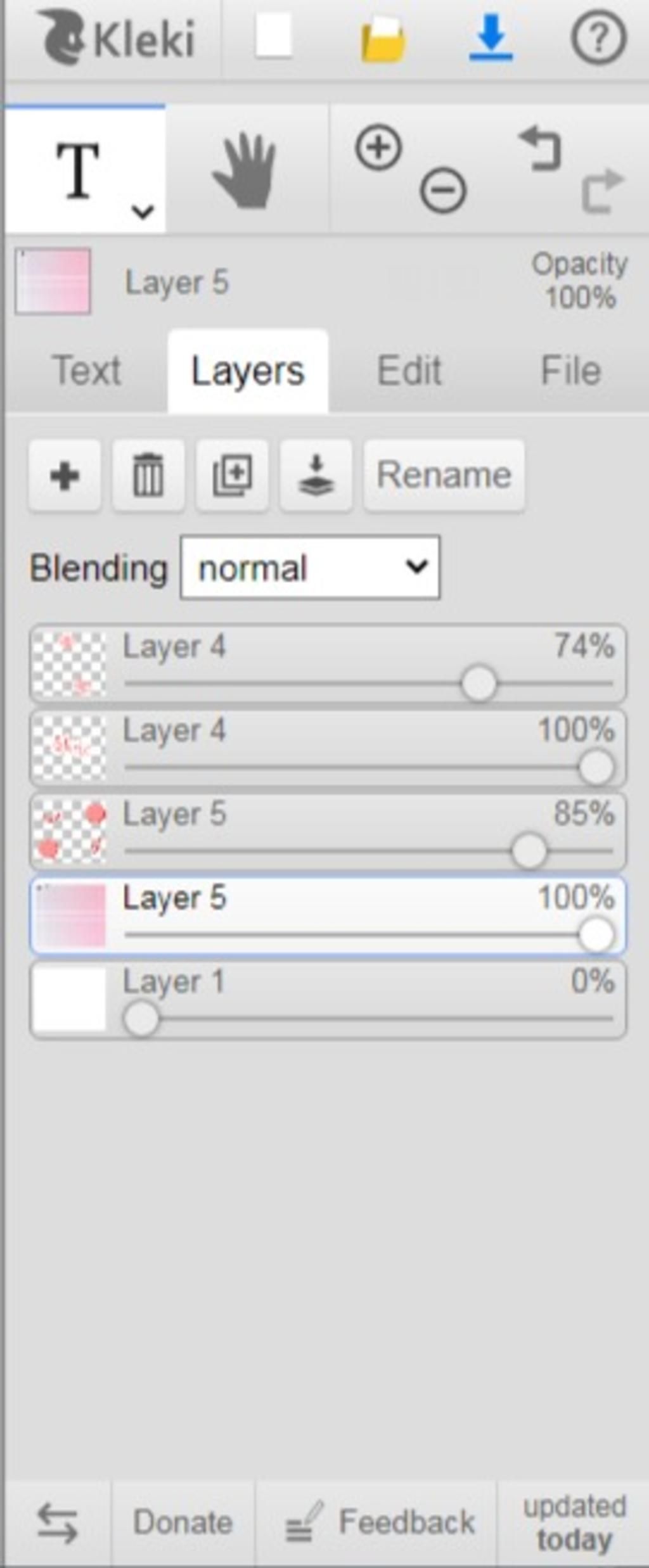Create a new blank image

(273, 36)
